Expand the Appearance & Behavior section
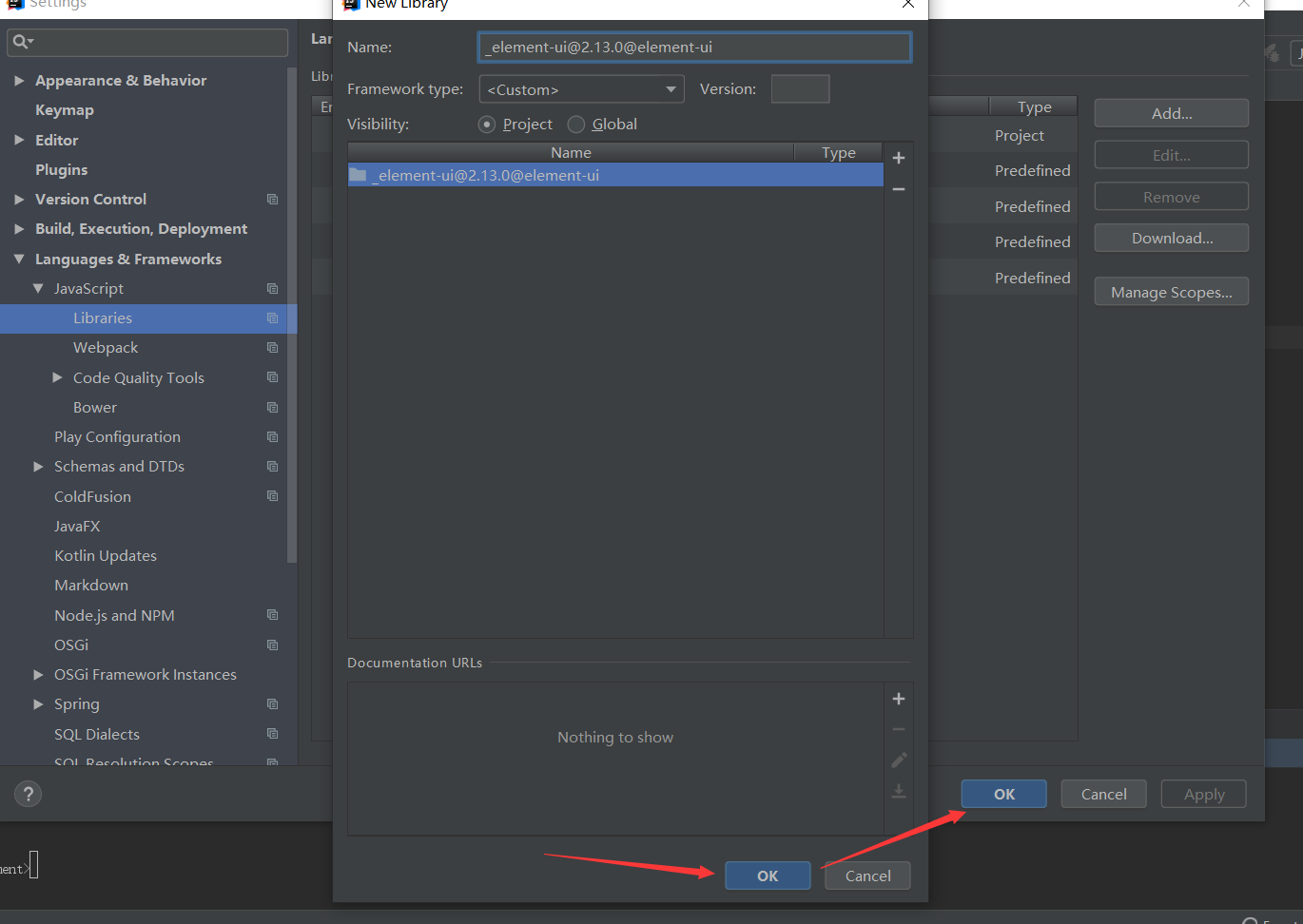This screenshot has width=1303, height=924. [x=19, y=80]
